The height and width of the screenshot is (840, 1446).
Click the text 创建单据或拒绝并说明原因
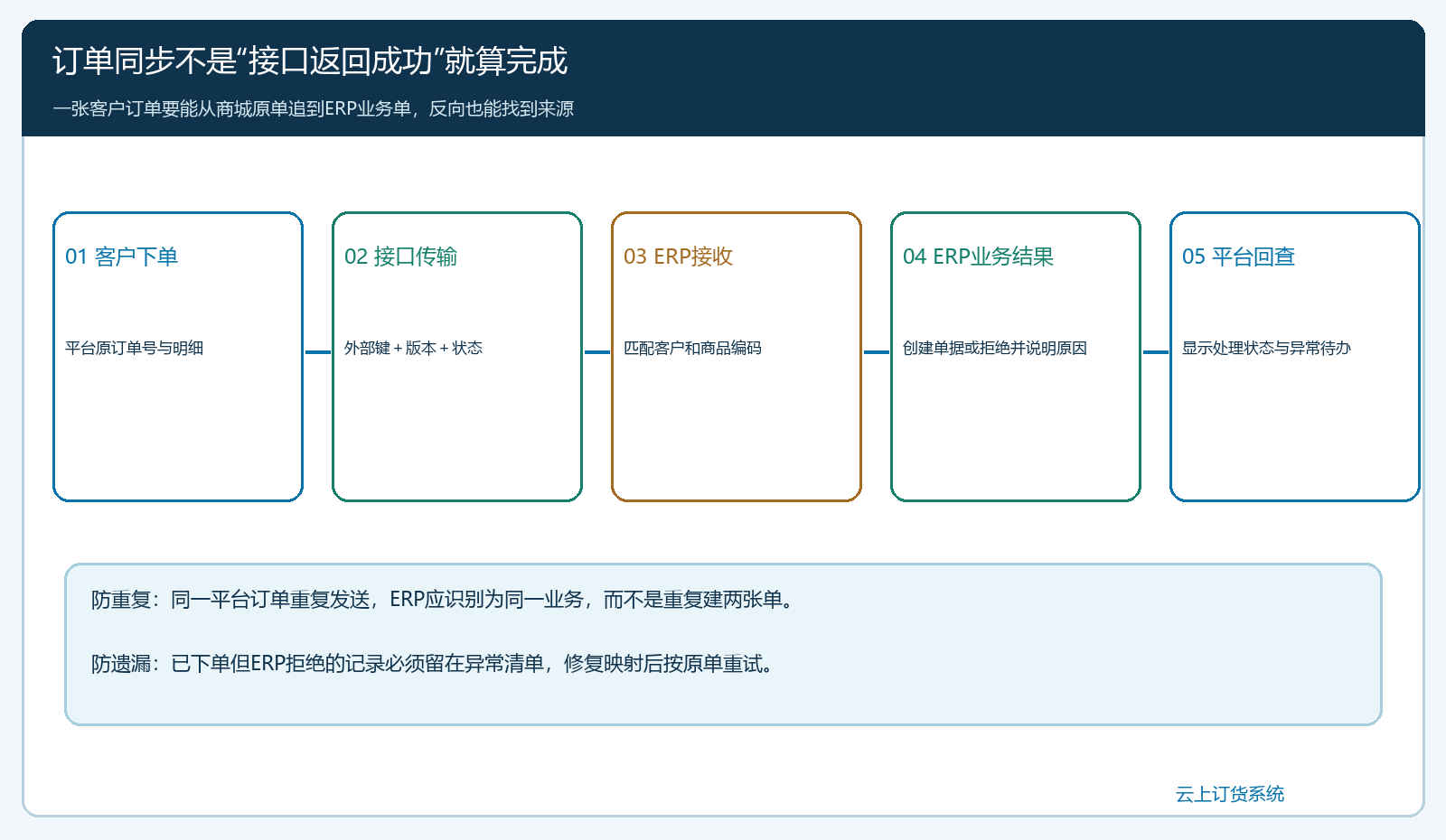[994, 348]
